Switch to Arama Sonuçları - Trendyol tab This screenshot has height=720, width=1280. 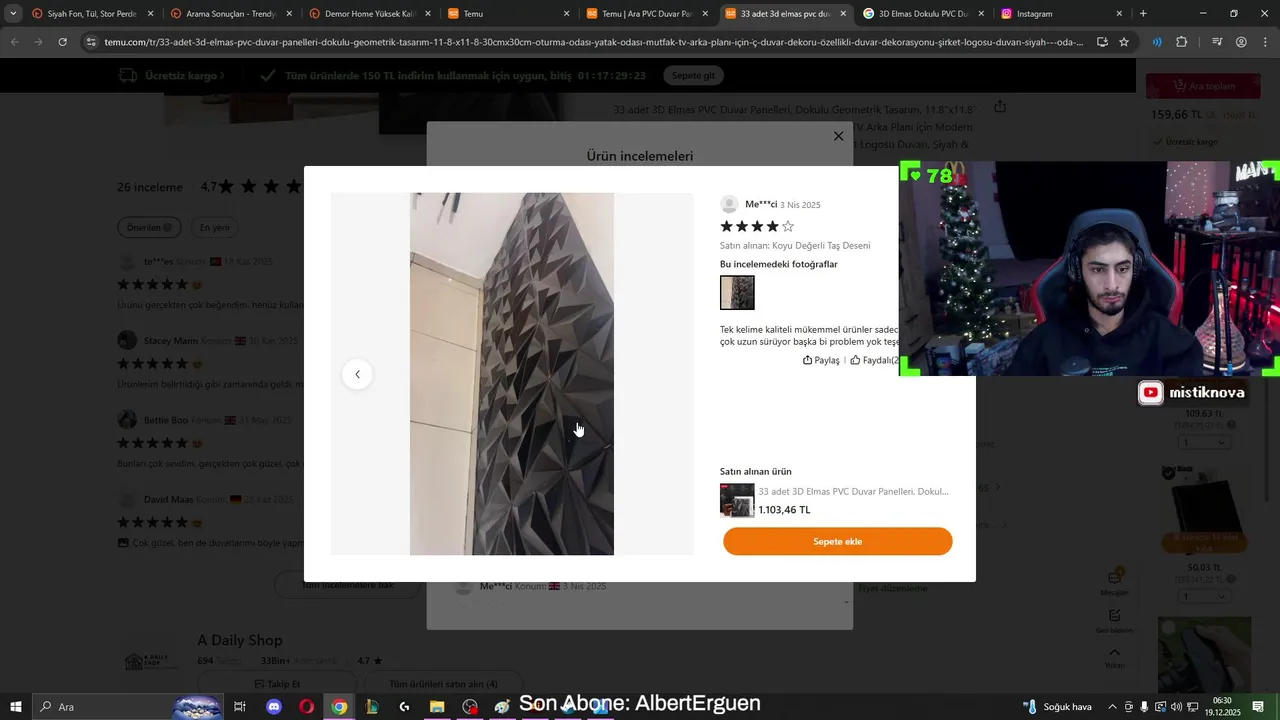pyautogui.click(x=230, y=14)
